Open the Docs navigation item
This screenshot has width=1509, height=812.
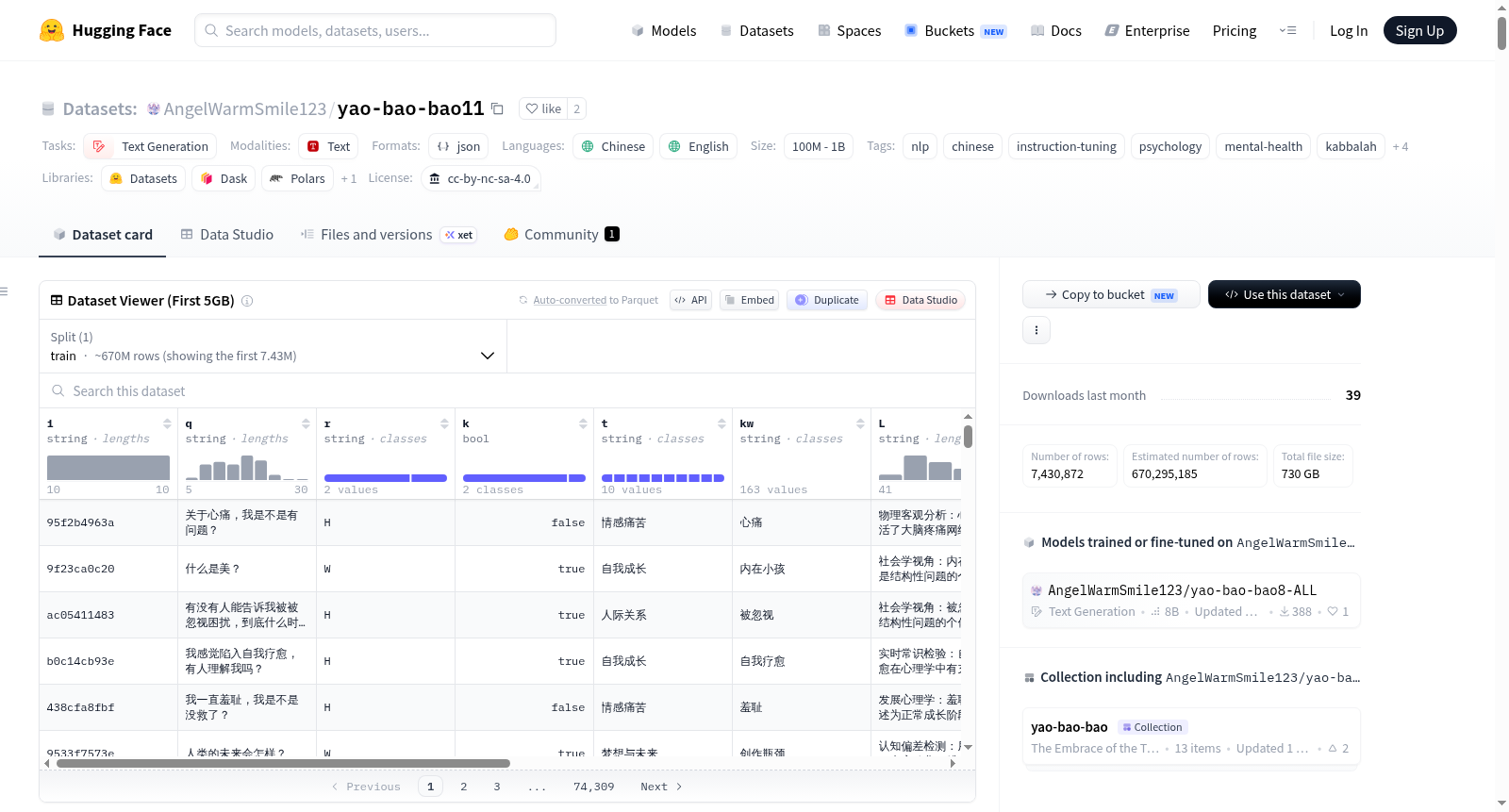coord(1056,30)
